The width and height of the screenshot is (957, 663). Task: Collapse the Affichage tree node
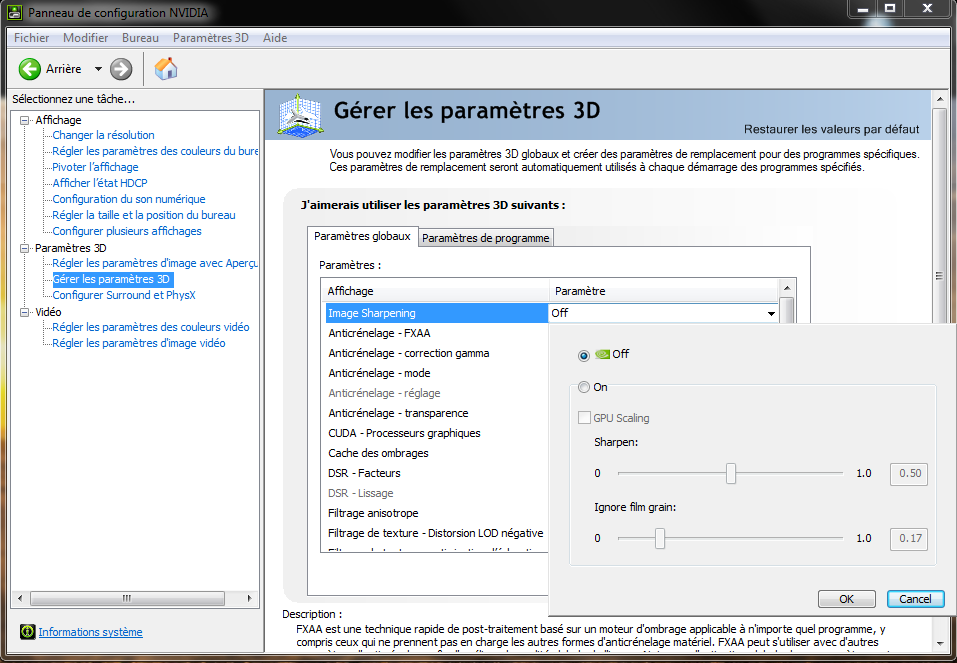pos(24,120)
